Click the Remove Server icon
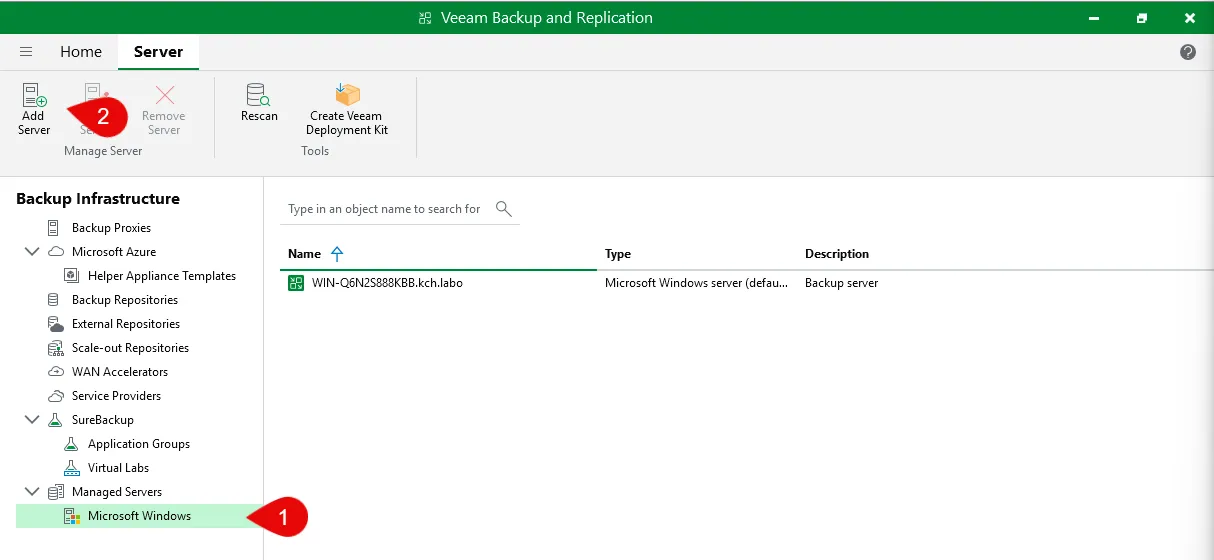The width and height of the screenshot is (1214, 560). point(164,97)
